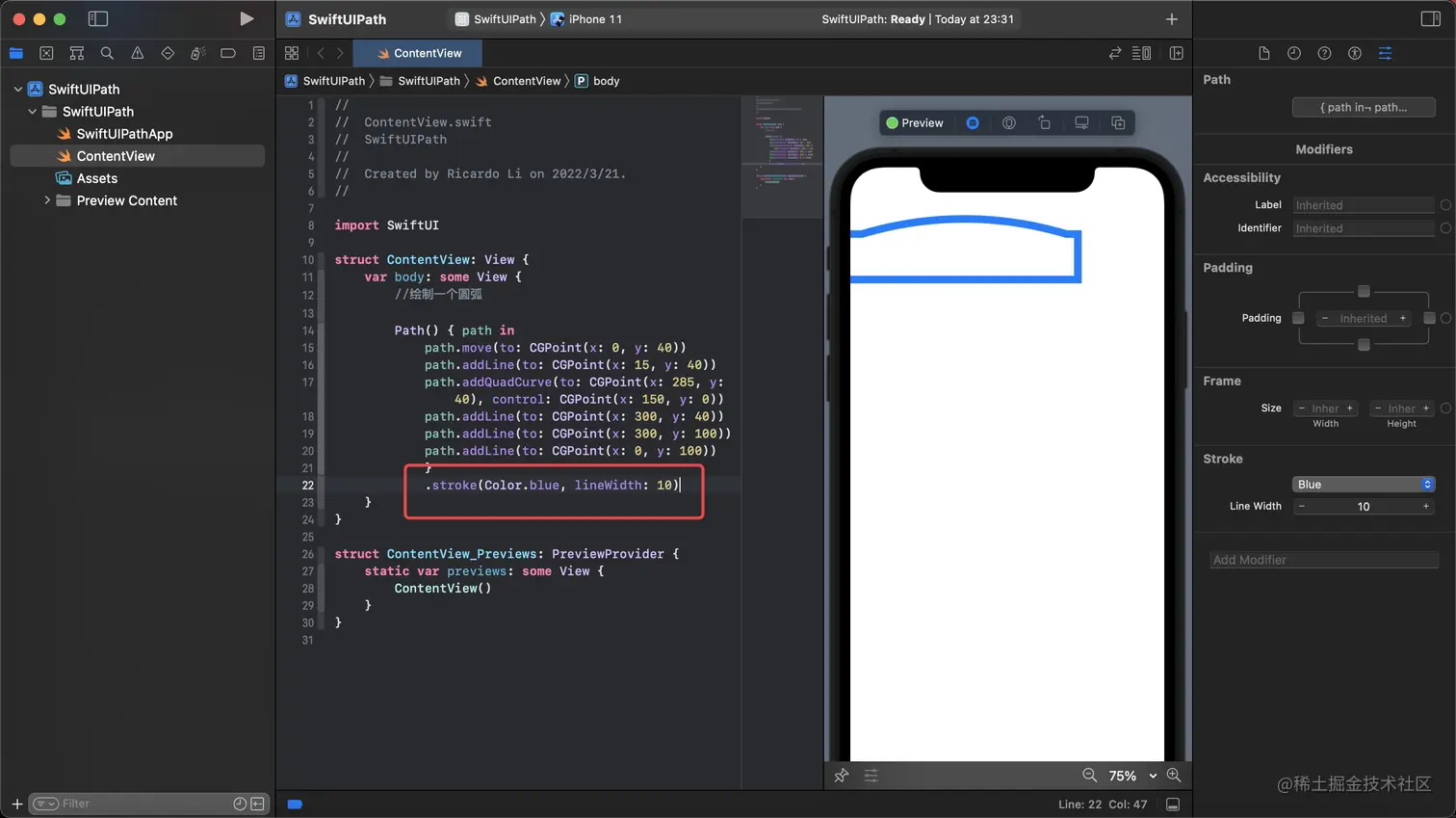1456x818 pixels.
Task: Run the app with the play button
Action: [x=247, y=18]
